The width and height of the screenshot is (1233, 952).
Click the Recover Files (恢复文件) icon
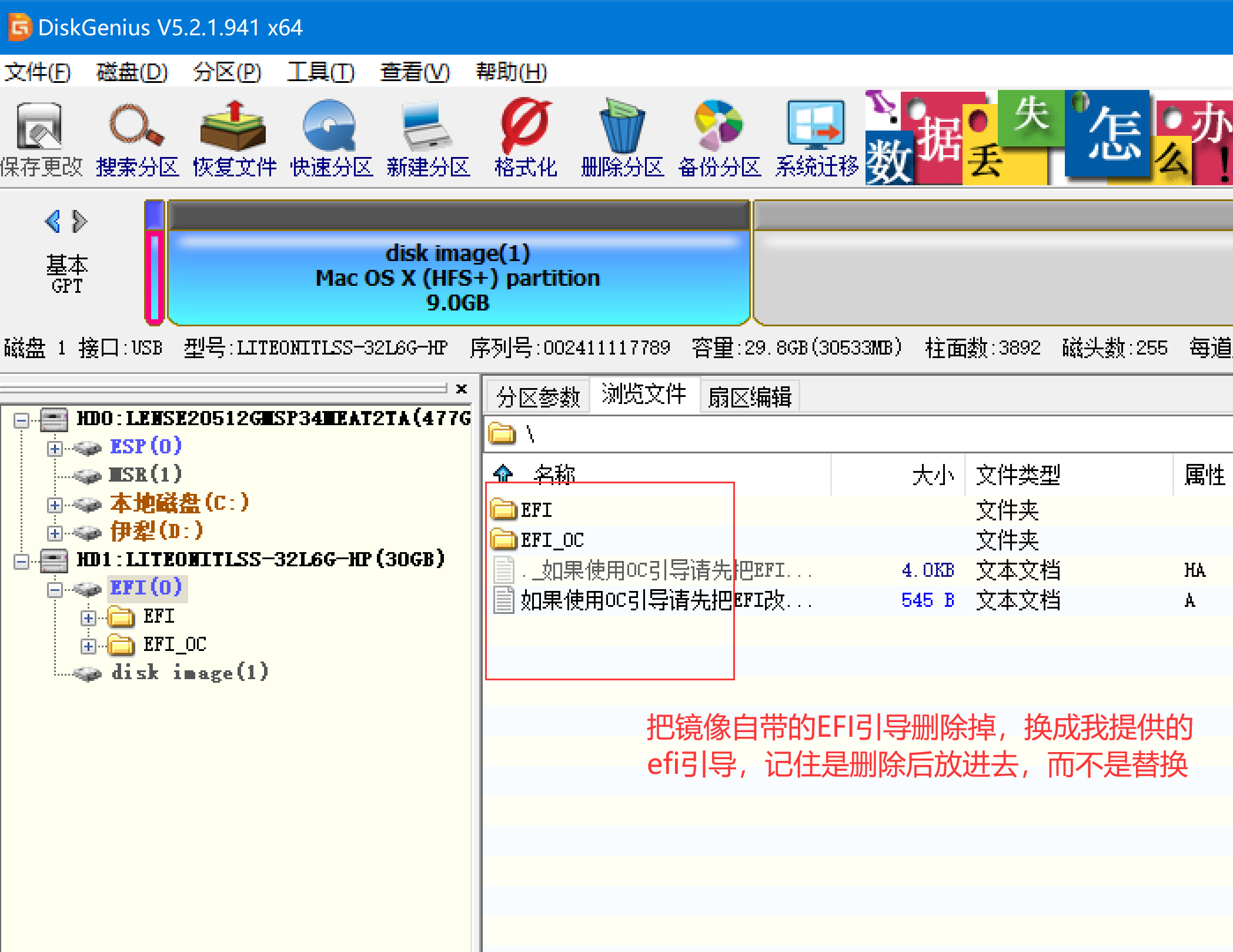coord(233,126)
